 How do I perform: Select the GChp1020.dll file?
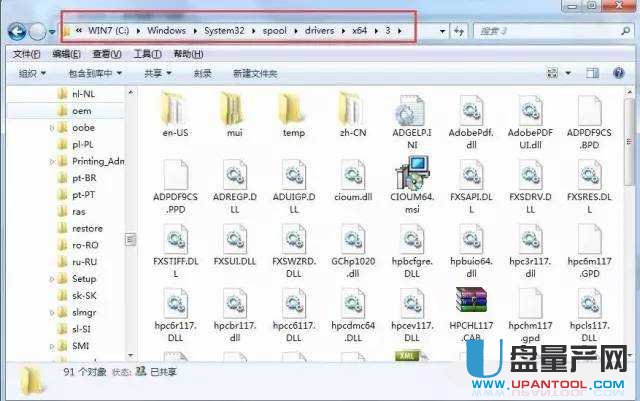[x=353, y=240]
